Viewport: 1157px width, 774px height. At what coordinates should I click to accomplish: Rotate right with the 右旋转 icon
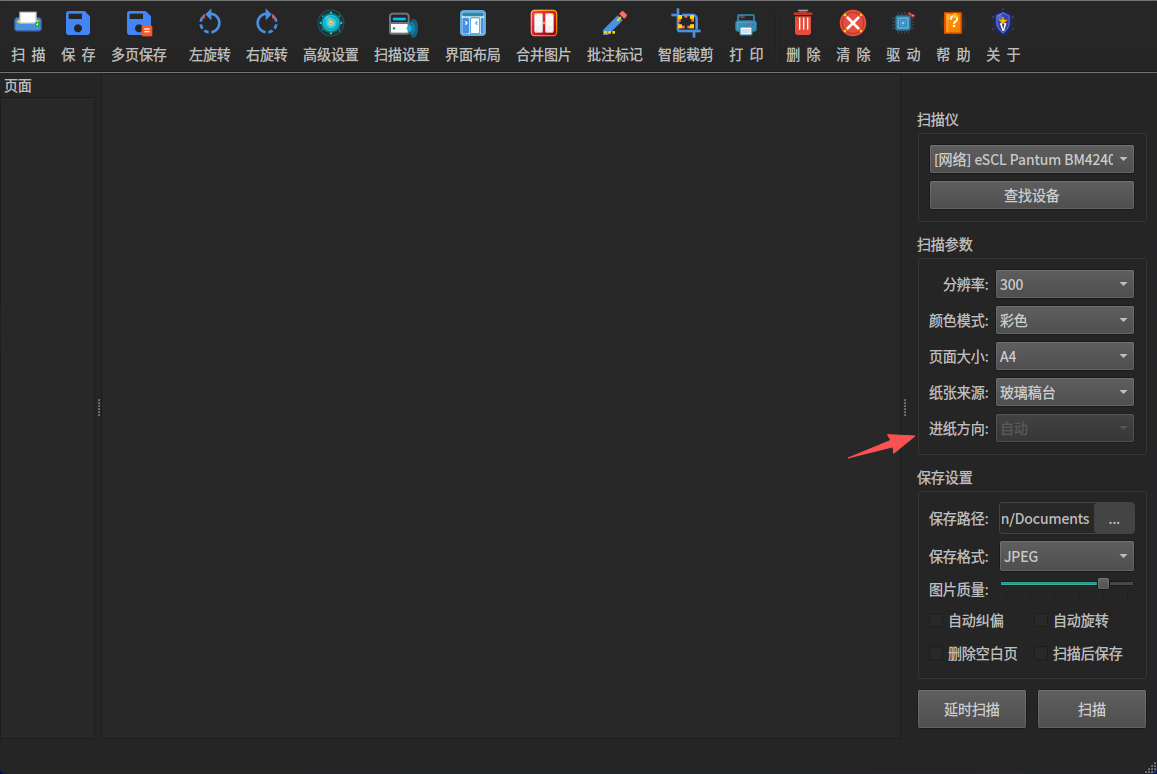(266, 35)
